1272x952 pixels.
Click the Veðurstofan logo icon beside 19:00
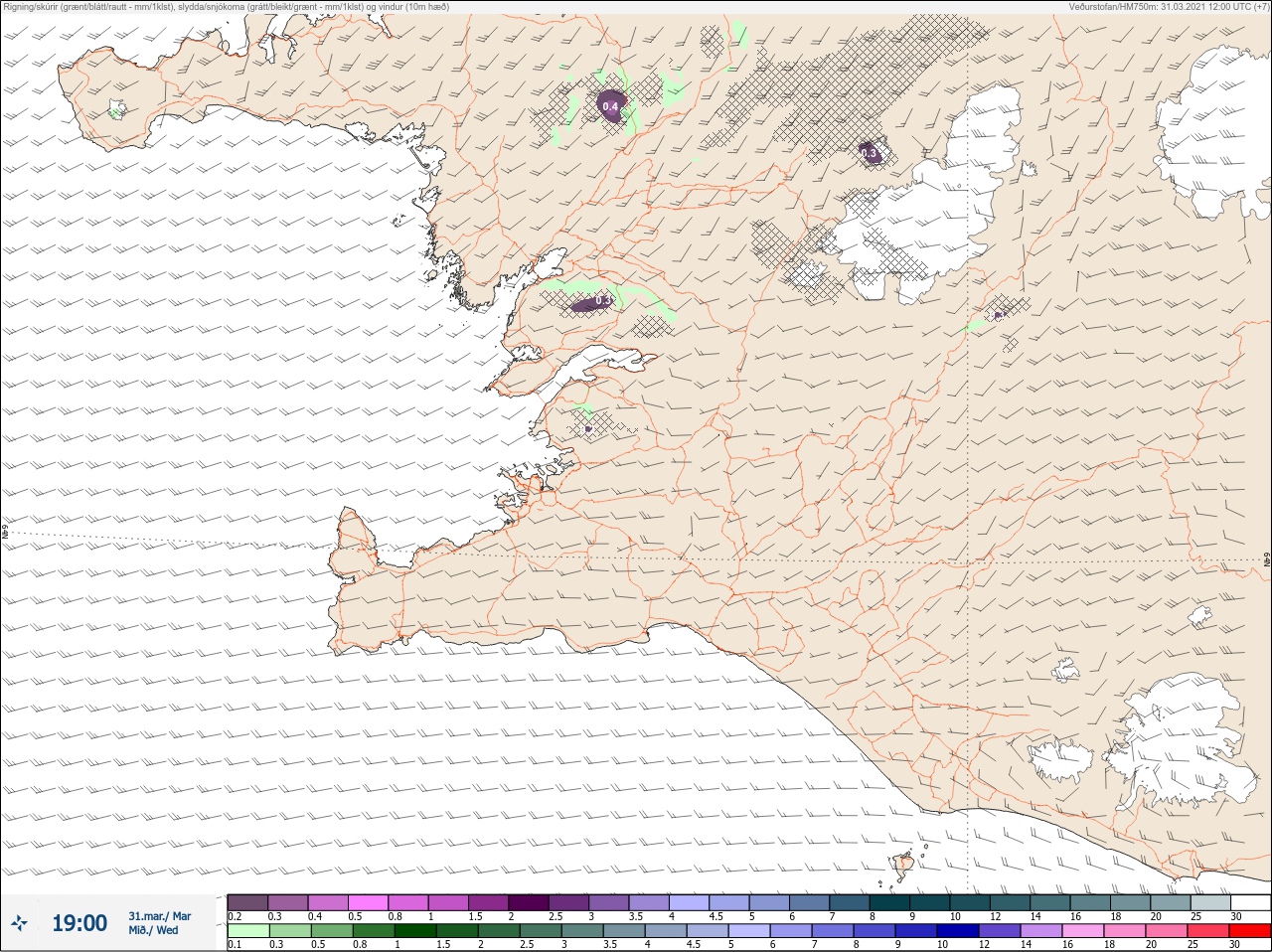coord(19,924)
